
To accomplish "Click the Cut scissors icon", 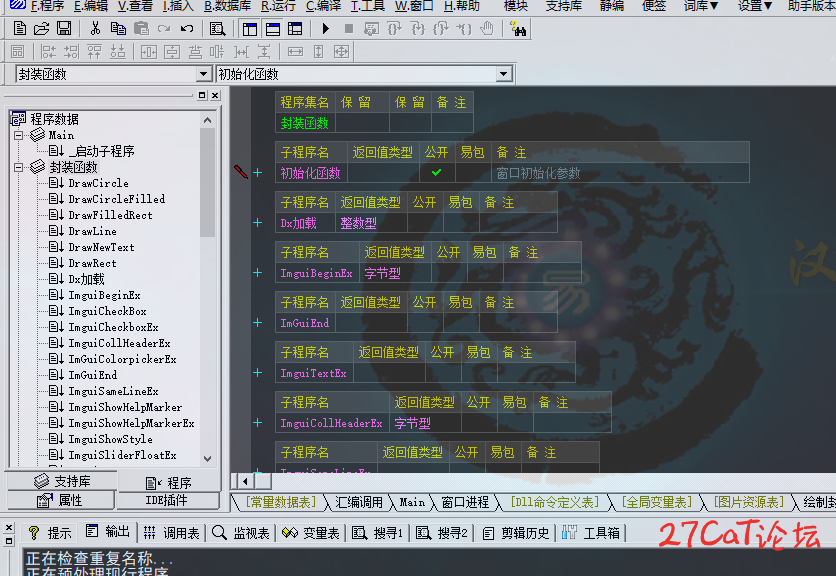I will pyautogui.click(x=95, y=28).
